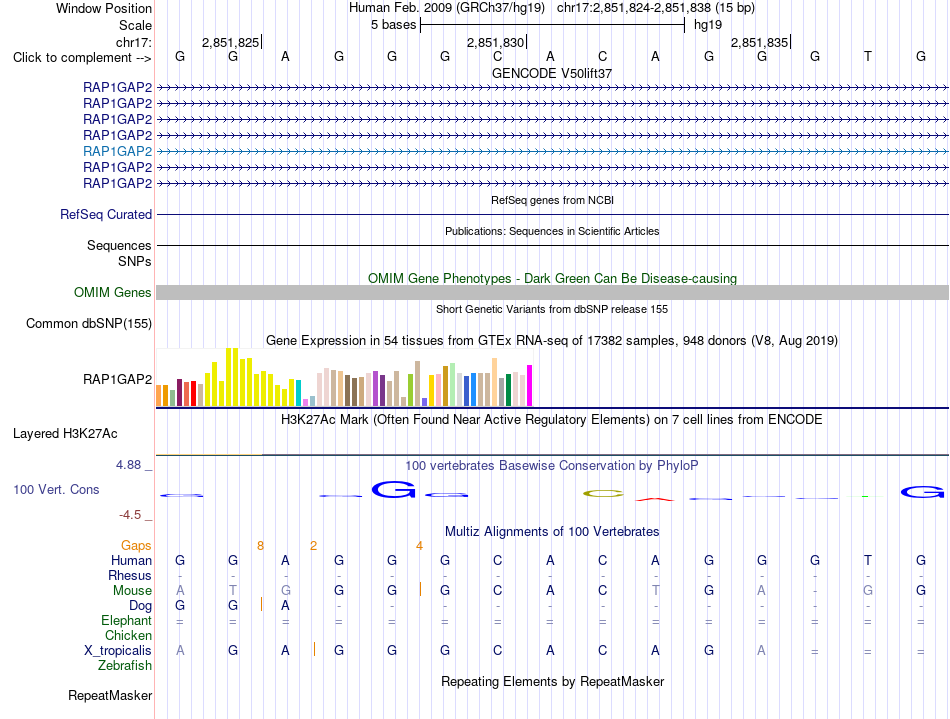The width and height of the screenshot is (950, 719).
Task: Click the red A in the PhyloP logo
Action: click(655, 499)
